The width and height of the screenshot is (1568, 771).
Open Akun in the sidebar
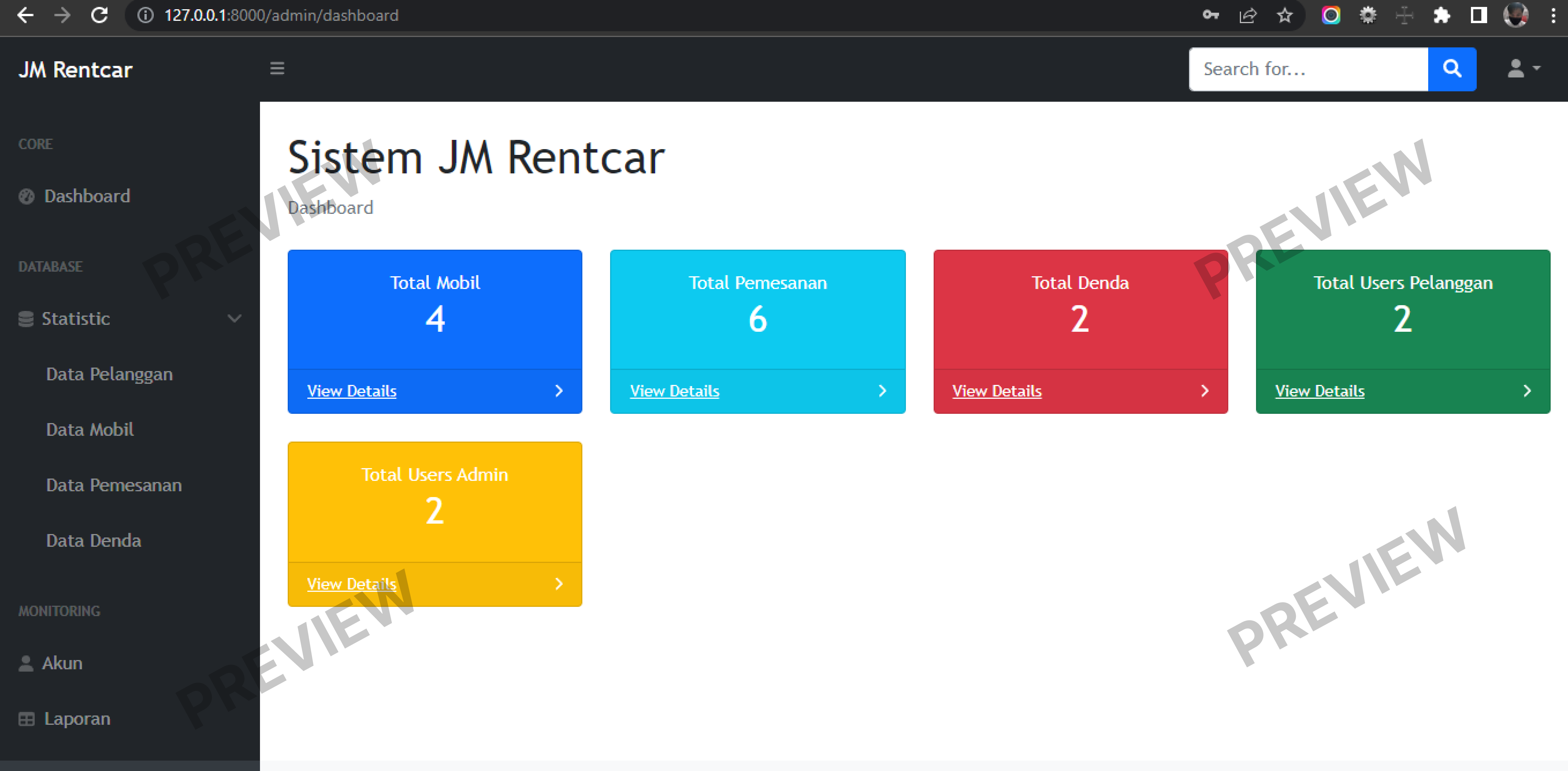62,663
